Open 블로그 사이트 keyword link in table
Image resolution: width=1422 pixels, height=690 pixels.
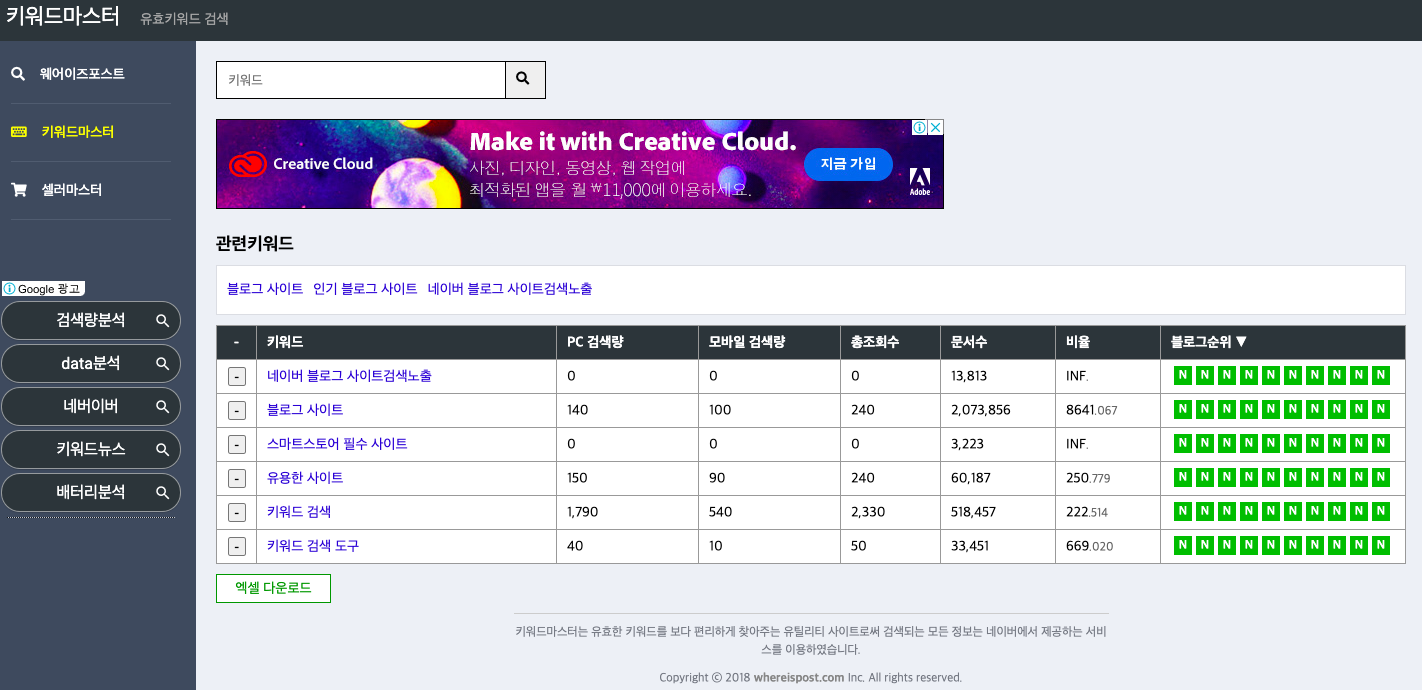[x=305, y=410]
